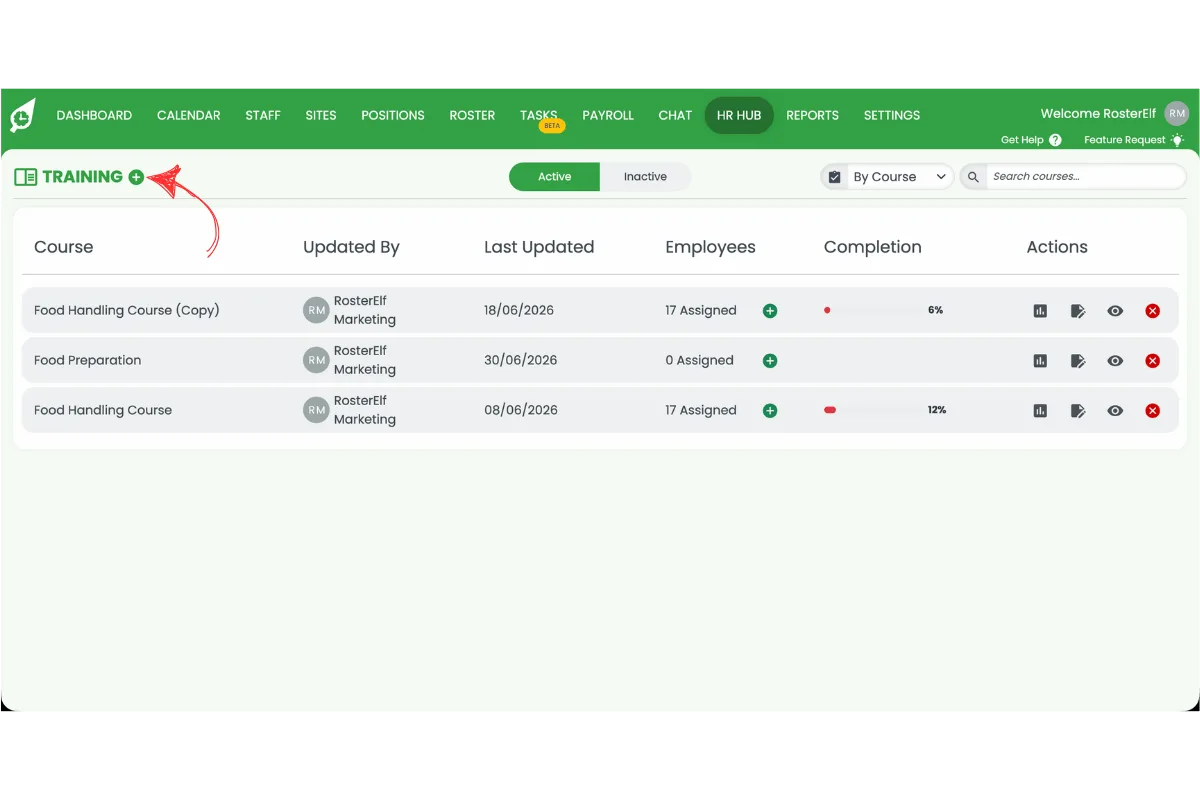Open the RM user avatar menu

[x=1177, y=114]
